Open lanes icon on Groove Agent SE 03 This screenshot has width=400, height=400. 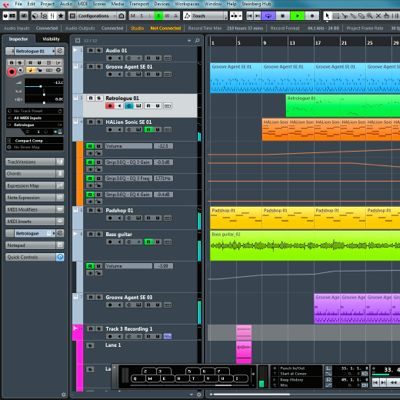167,305
